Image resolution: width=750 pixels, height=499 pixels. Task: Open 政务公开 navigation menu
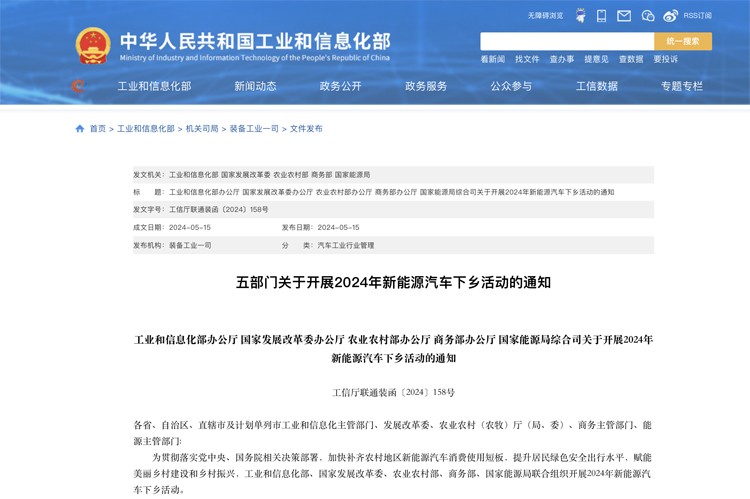(x=341, y=86)
